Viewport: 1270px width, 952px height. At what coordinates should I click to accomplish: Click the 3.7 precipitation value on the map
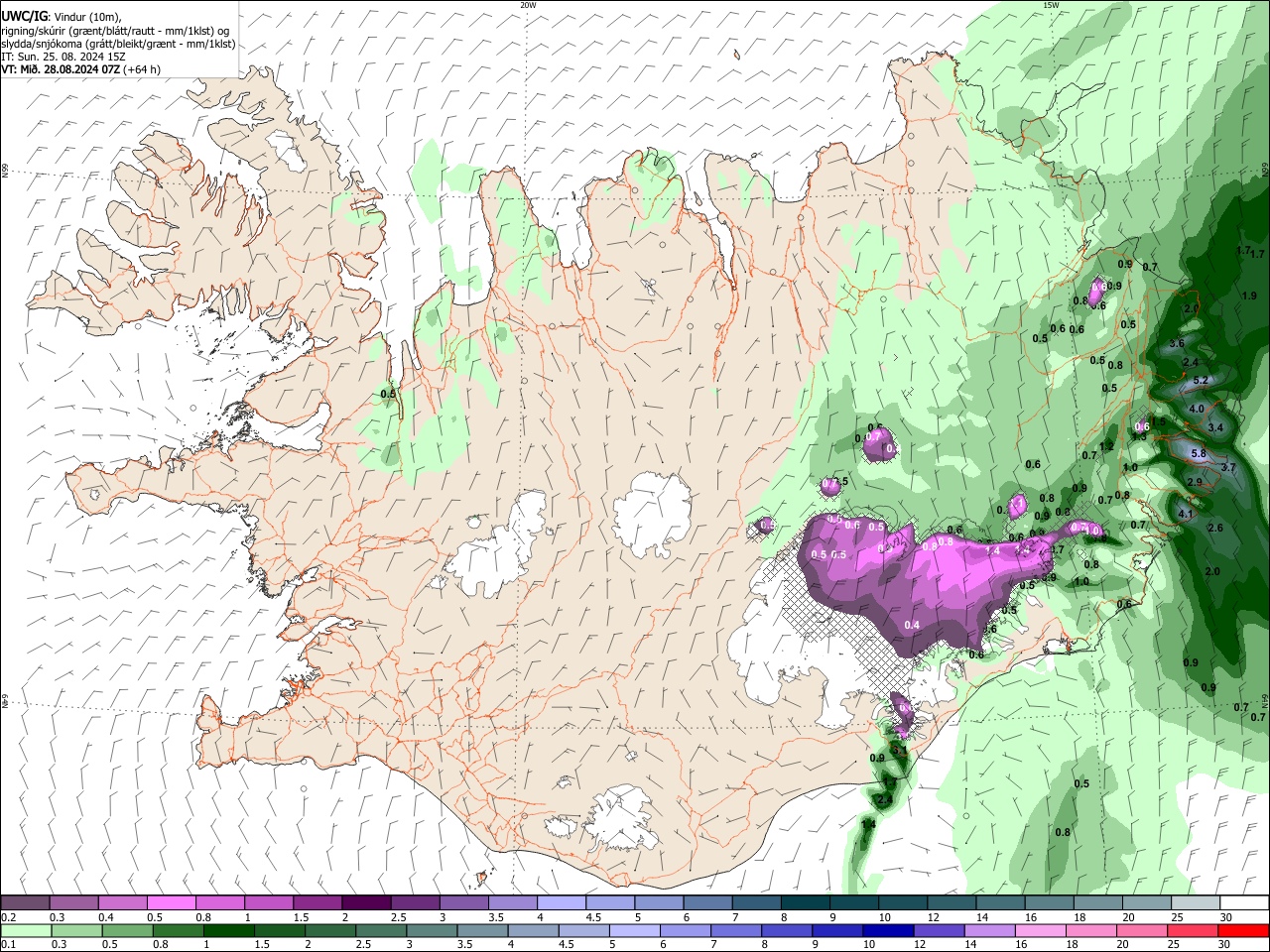[x=1227, y=467]
